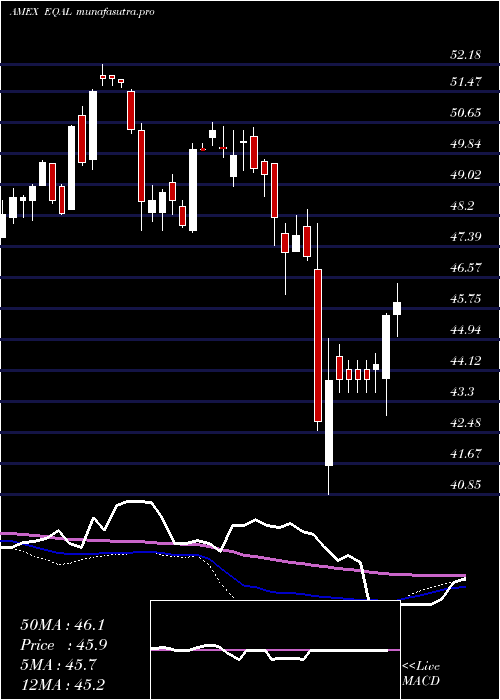This screenshot has width=500, height=700.
Task: Click the 49.84 price axis label
Action: (x=465, y=144)
